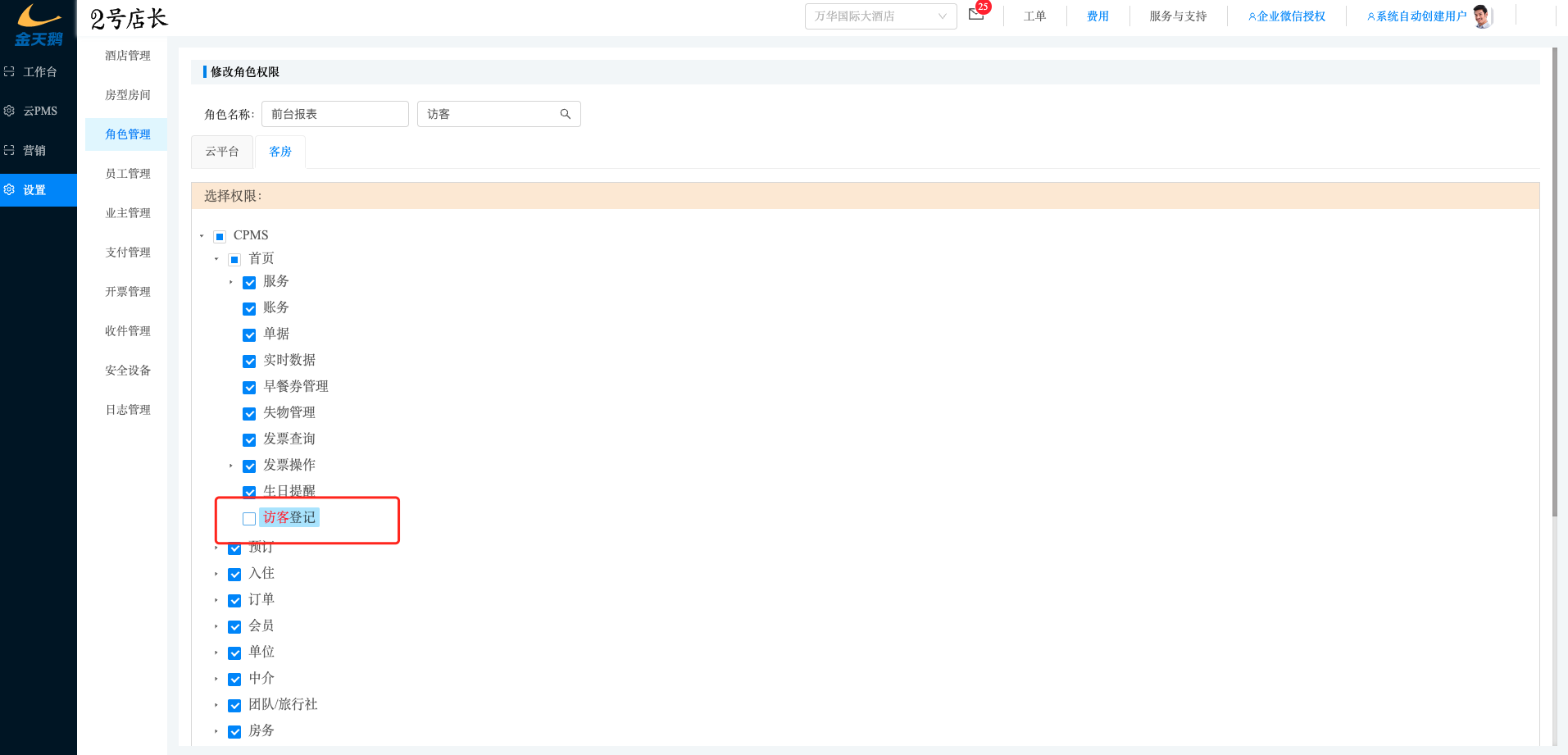This screenshot has height=755, width=1568.
Task: Edit the 角色名称 input field
Action: (x=334, y=114)
